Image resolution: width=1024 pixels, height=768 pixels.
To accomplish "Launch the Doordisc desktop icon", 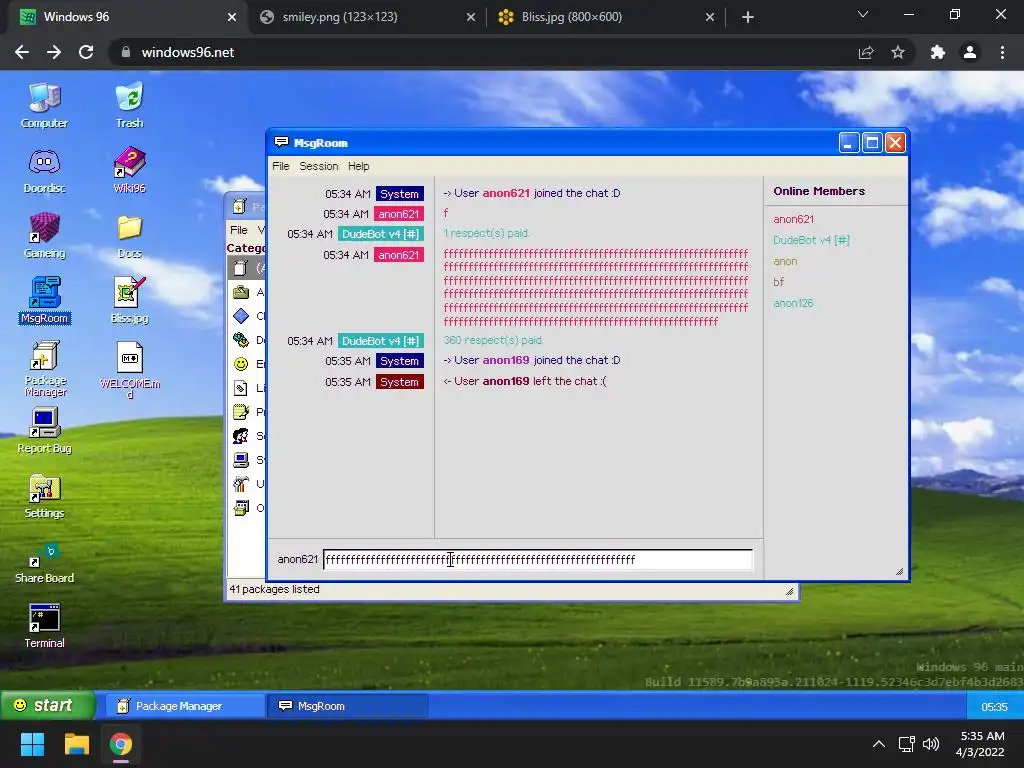I will tap(44, 170).
